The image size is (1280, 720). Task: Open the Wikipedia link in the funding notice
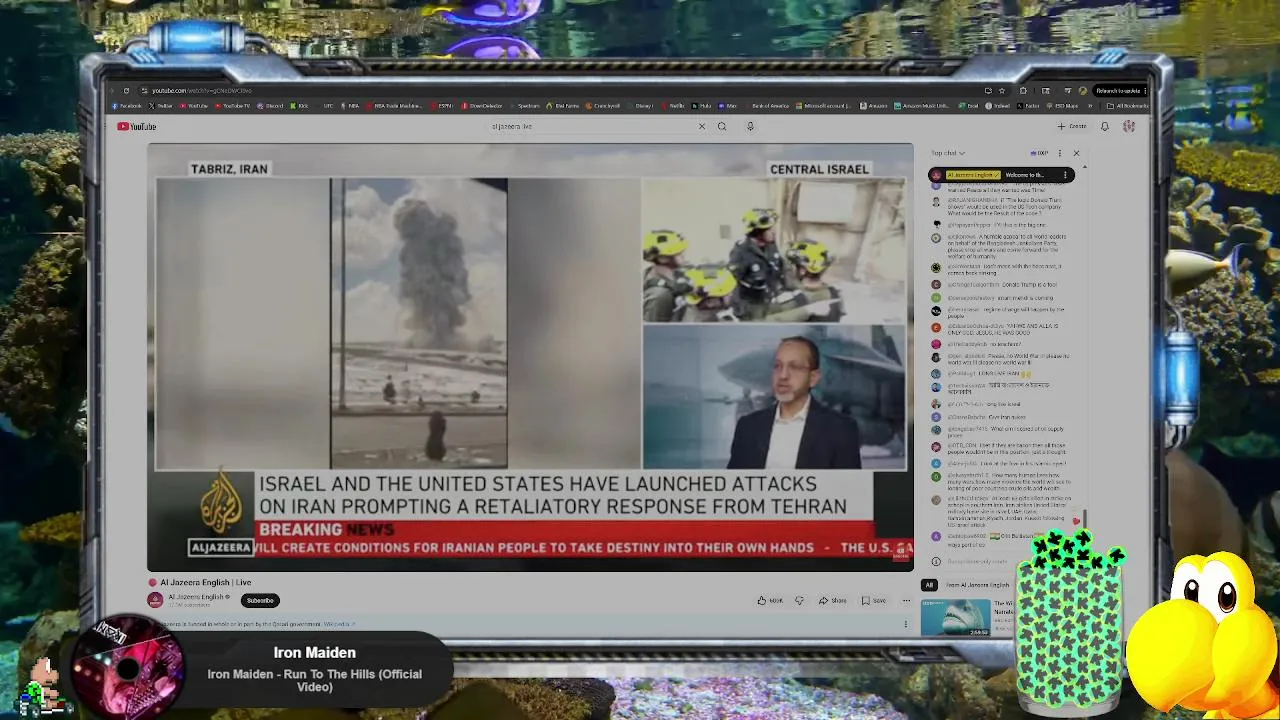tap(339, 623)
